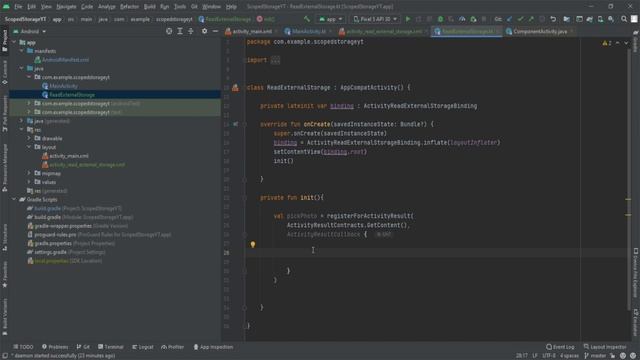Open the Build menu
640x360 pixels.
pos(149,7)
